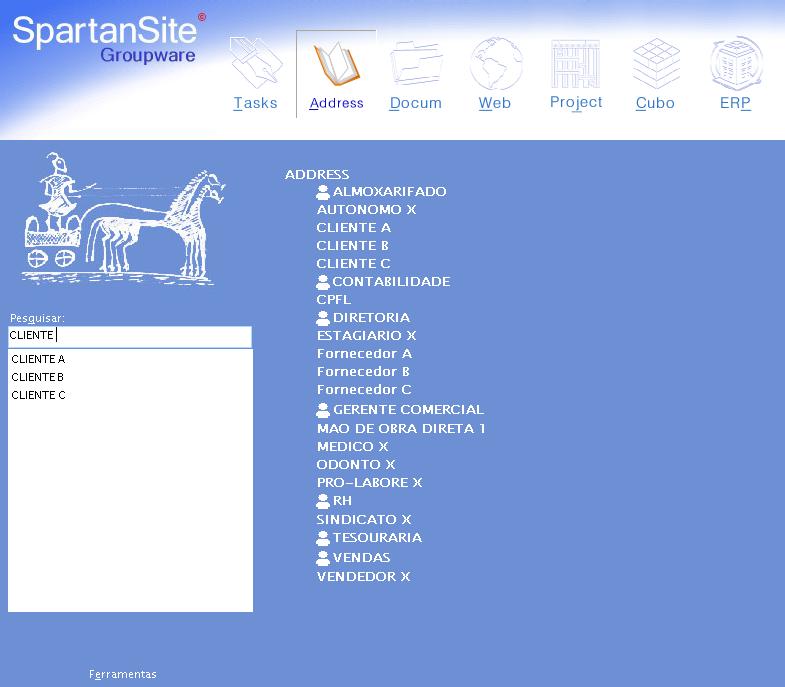Click the Web globe icon
The image size is (785, 687).
(x=496, y=65)
